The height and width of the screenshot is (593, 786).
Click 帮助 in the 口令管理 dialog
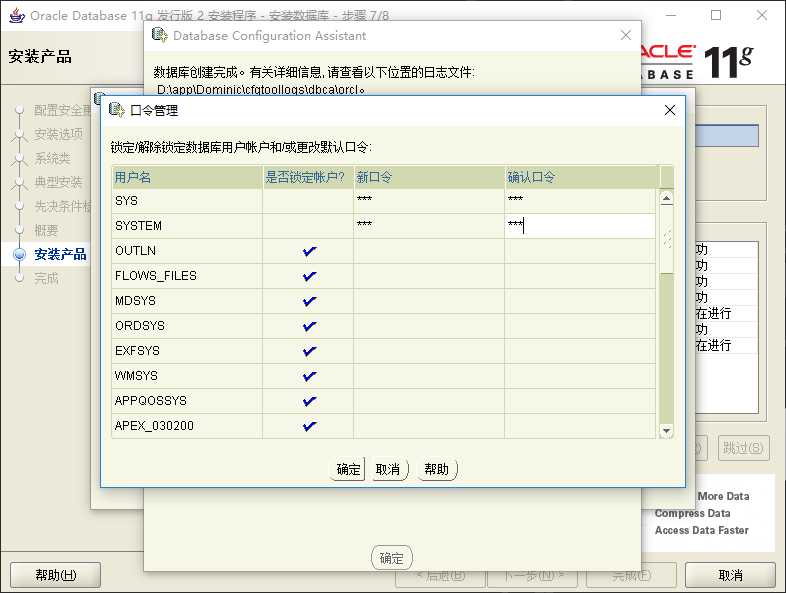437,470
